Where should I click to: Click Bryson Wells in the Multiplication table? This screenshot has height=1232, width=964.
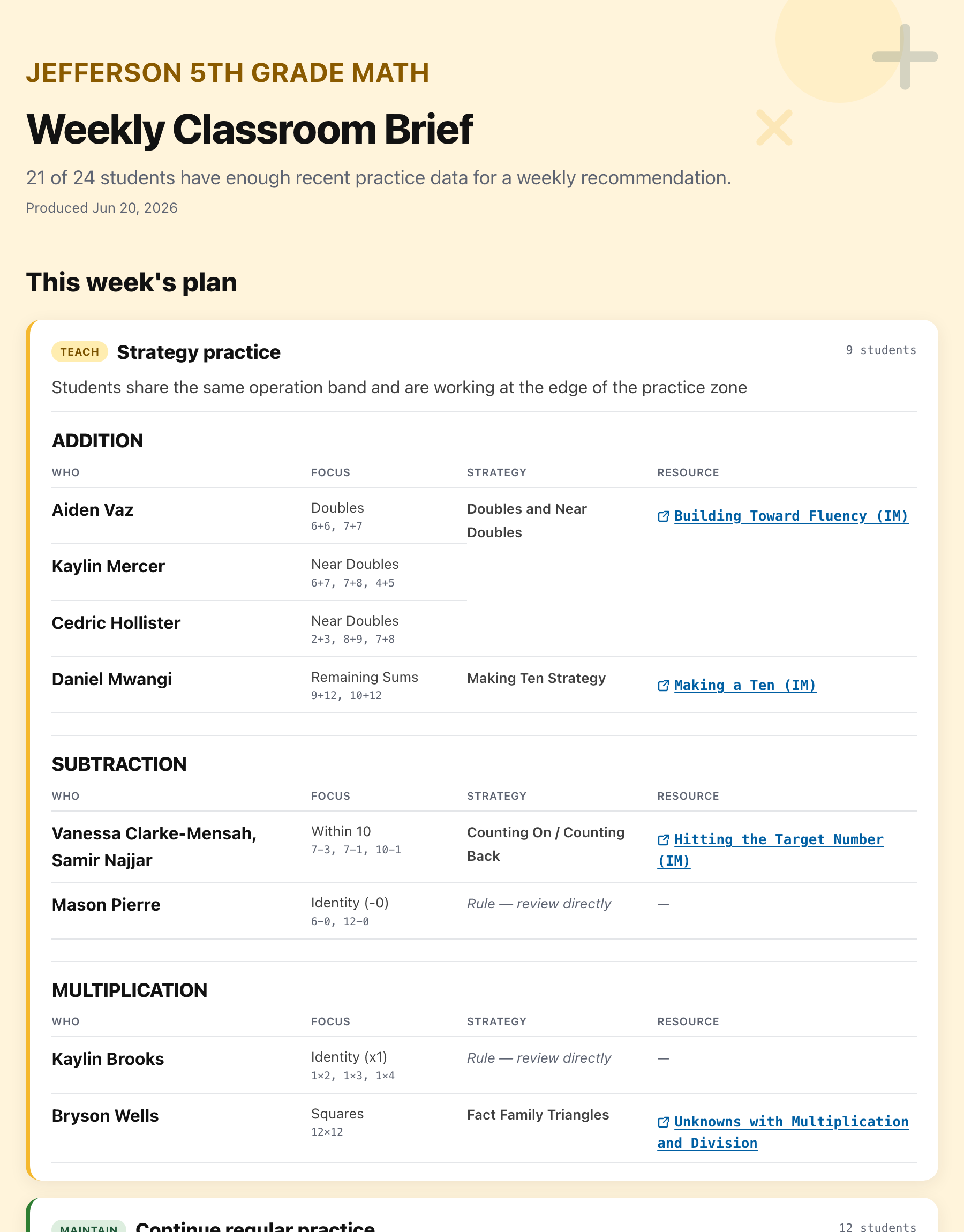tap(105, 1116)
